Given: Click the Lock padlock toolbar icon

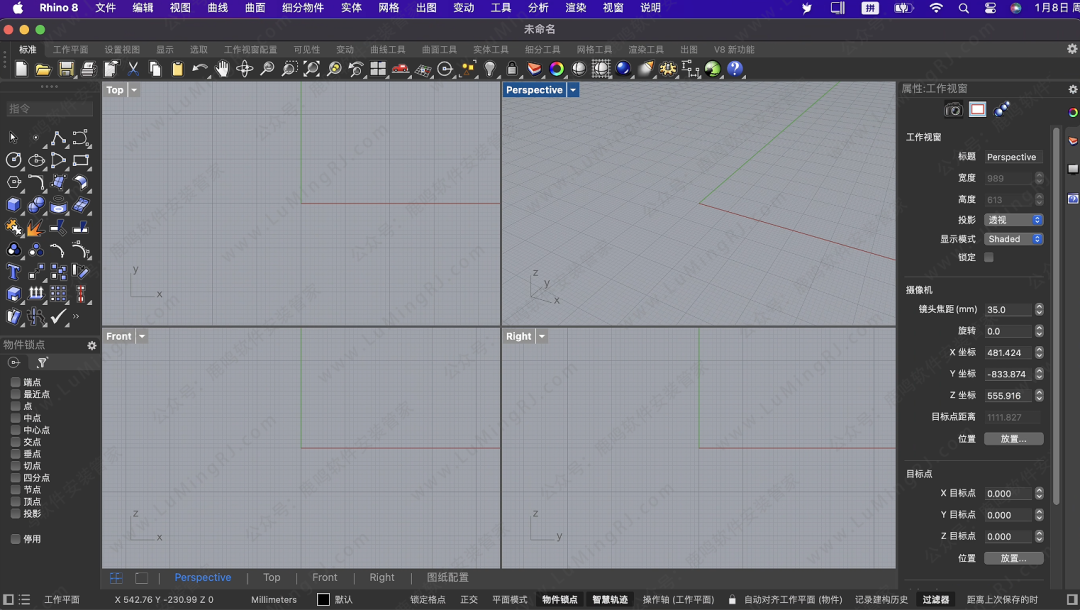Looking at the screenshot, I should [x=512, y=69].
